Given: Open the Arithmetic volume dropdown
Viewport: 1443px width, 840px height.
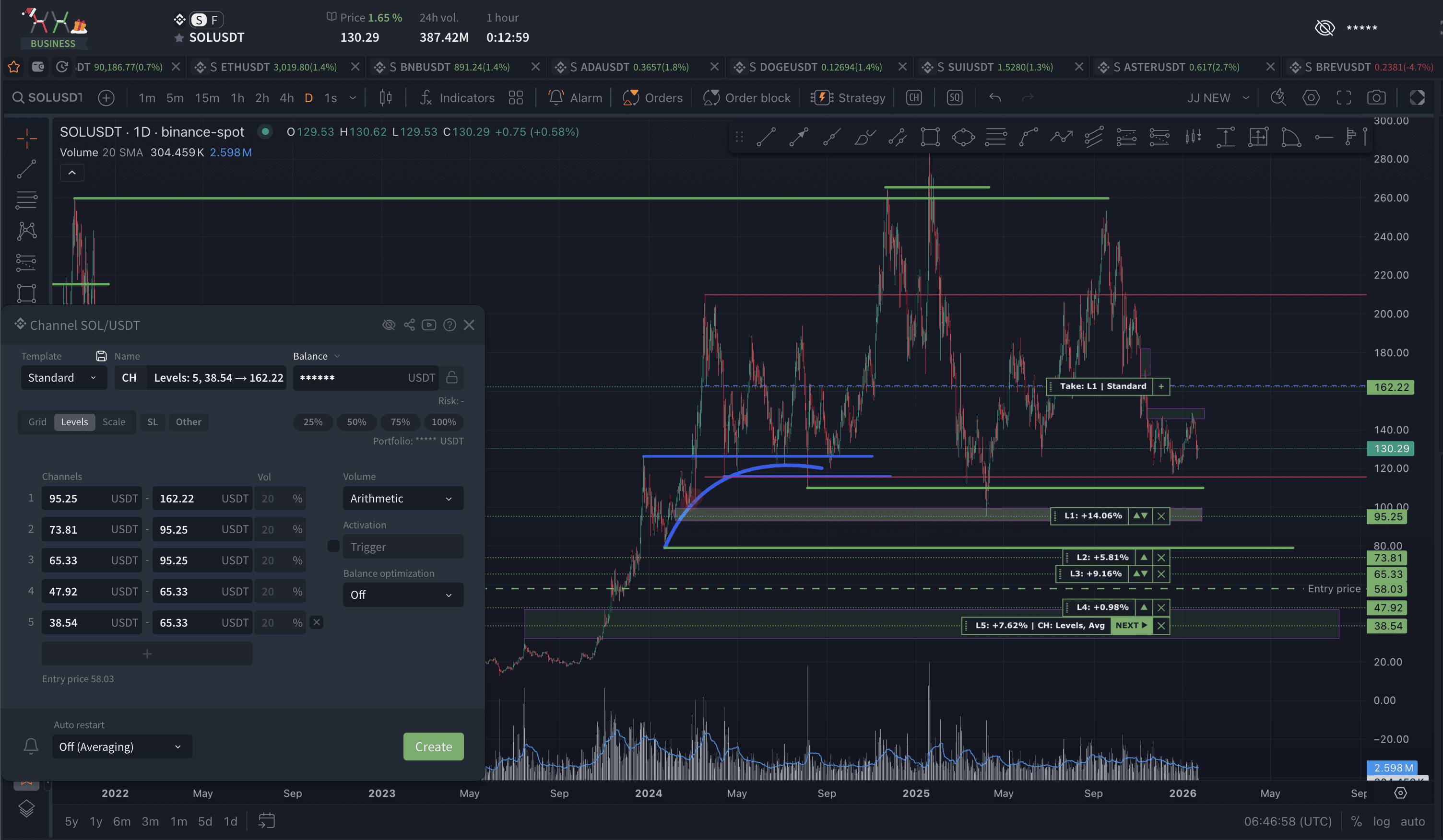Looking at the screenshot, I should pyautogui.click(x=402, y=499).
